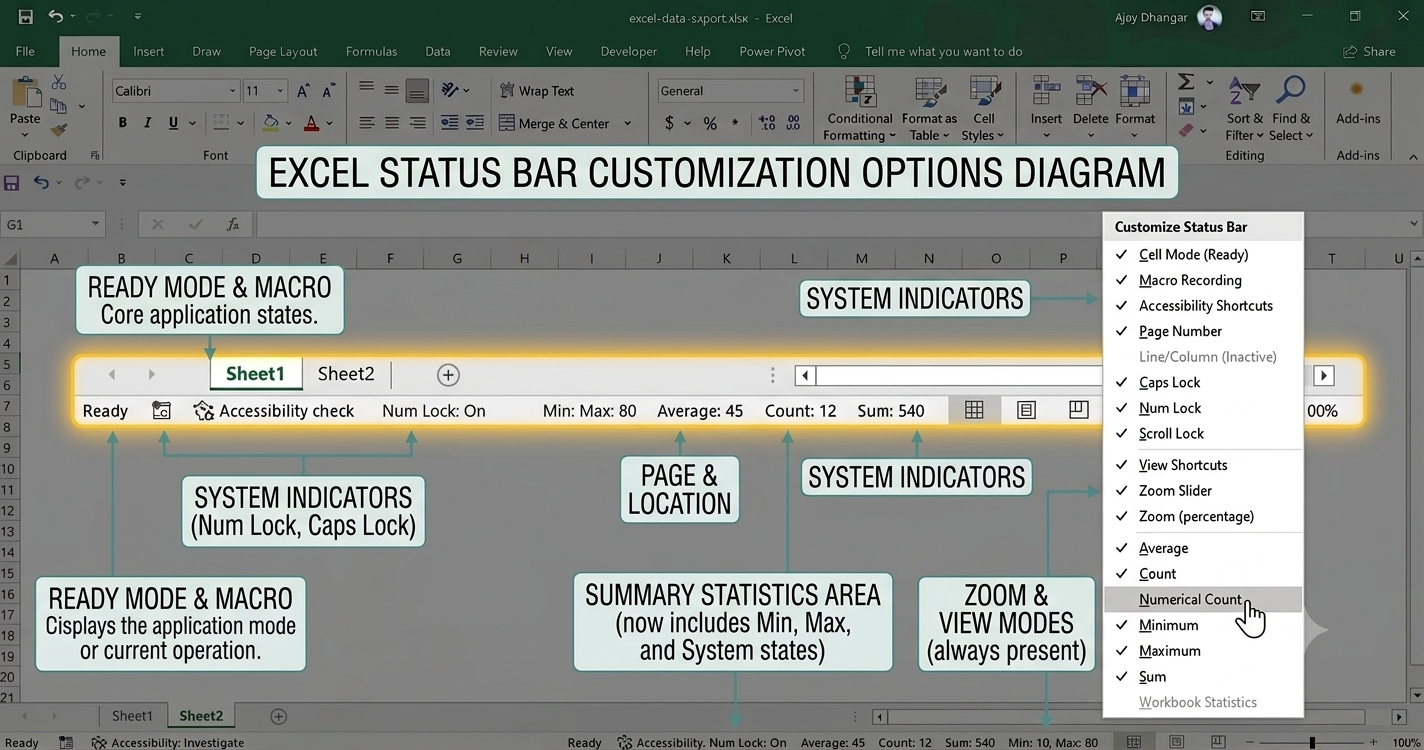Switch to the Page Layout tab
This screenshot has width=1424, height=750.
(x=283, y=51)
